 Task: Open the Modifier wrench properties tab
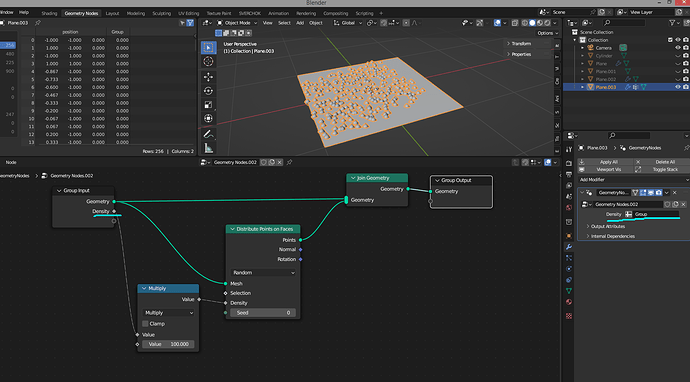(x=569, y=247)
